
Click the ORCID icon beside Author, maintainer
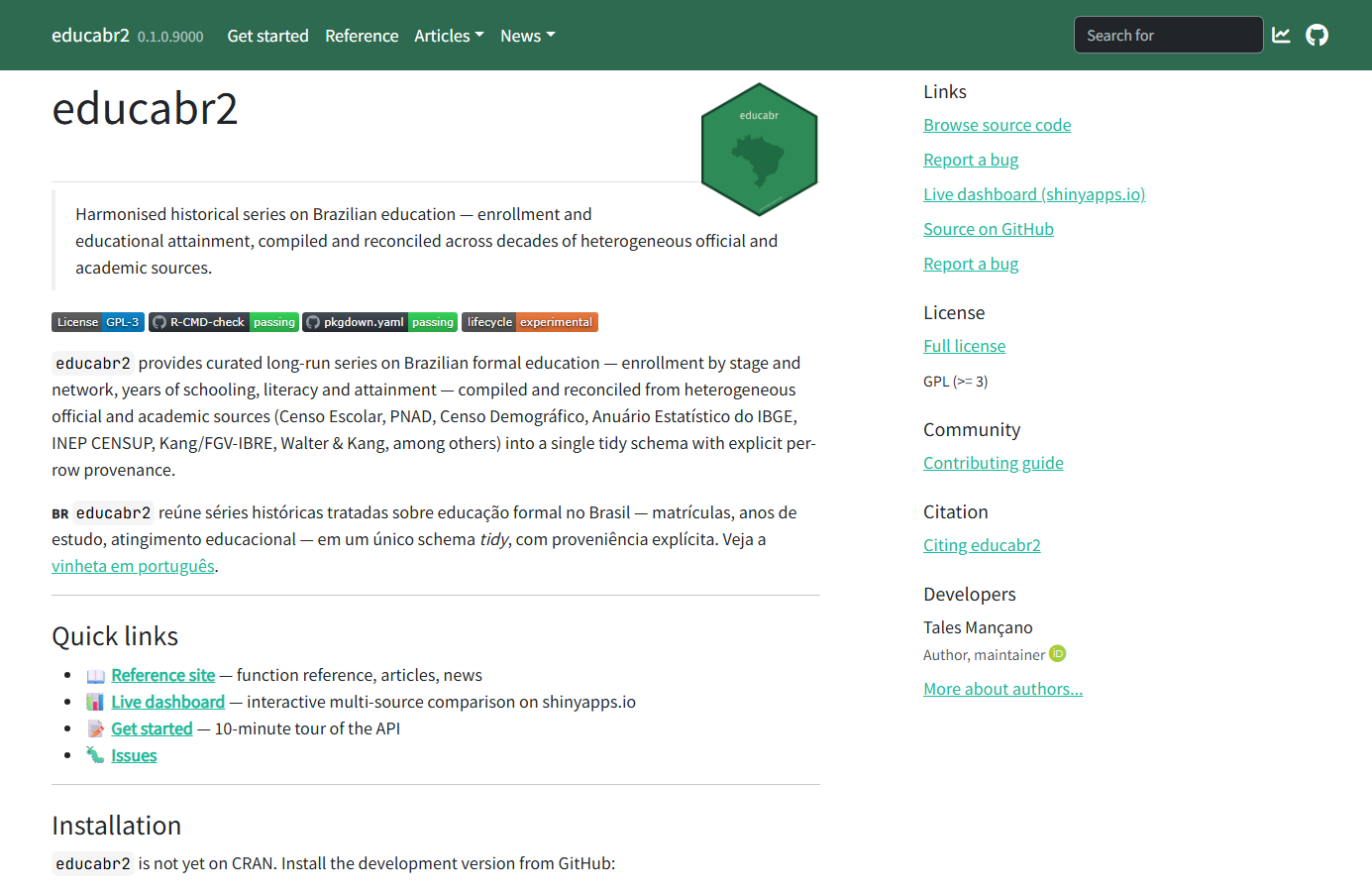point(1058,654)
